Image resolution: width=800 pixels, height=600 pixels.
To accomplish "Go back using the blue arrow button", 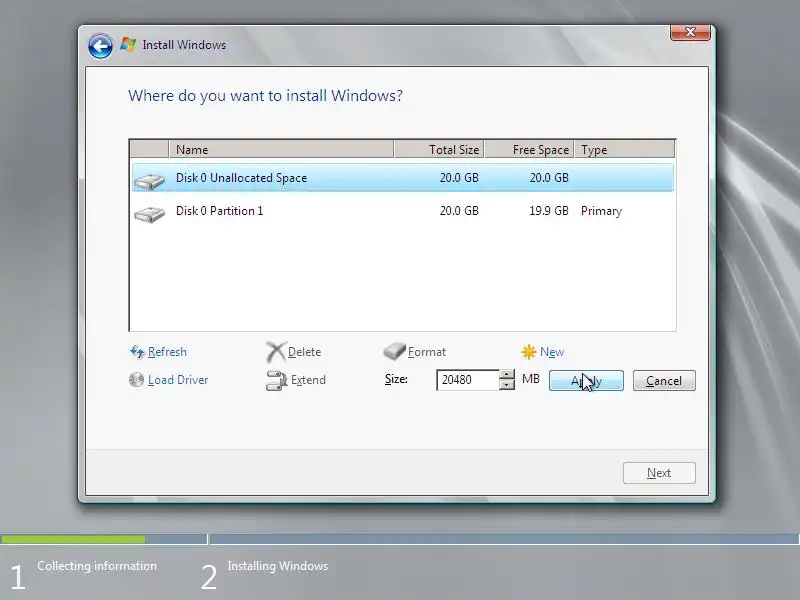I will pos(100,46).
